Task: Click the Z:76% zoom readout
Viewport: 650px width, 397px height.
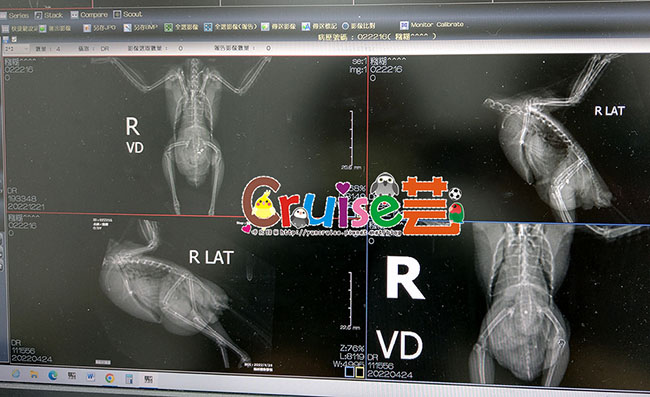Action: point(352,349)
